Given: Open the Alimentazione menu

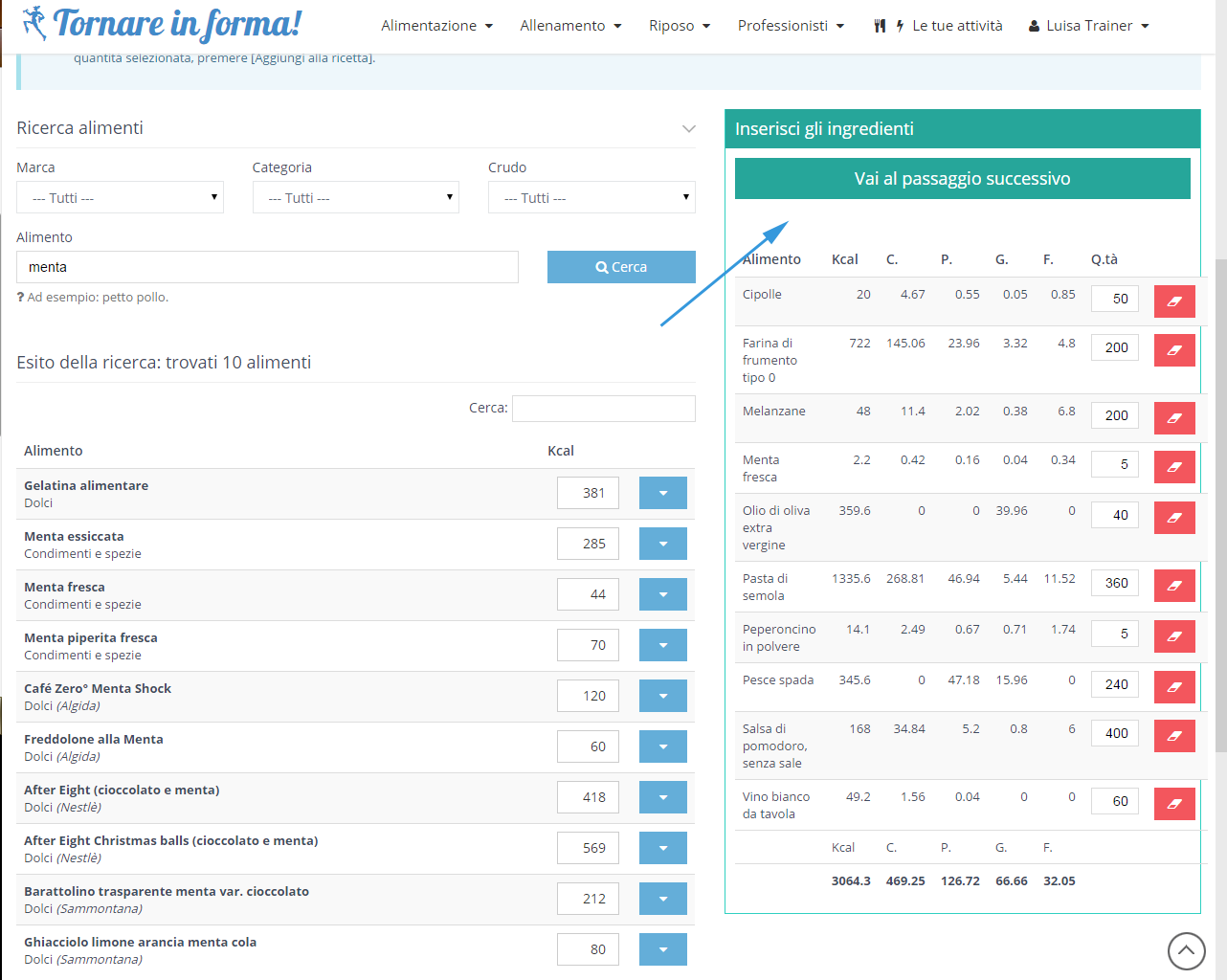Looking at the screenshot, I should pos(436,26).
